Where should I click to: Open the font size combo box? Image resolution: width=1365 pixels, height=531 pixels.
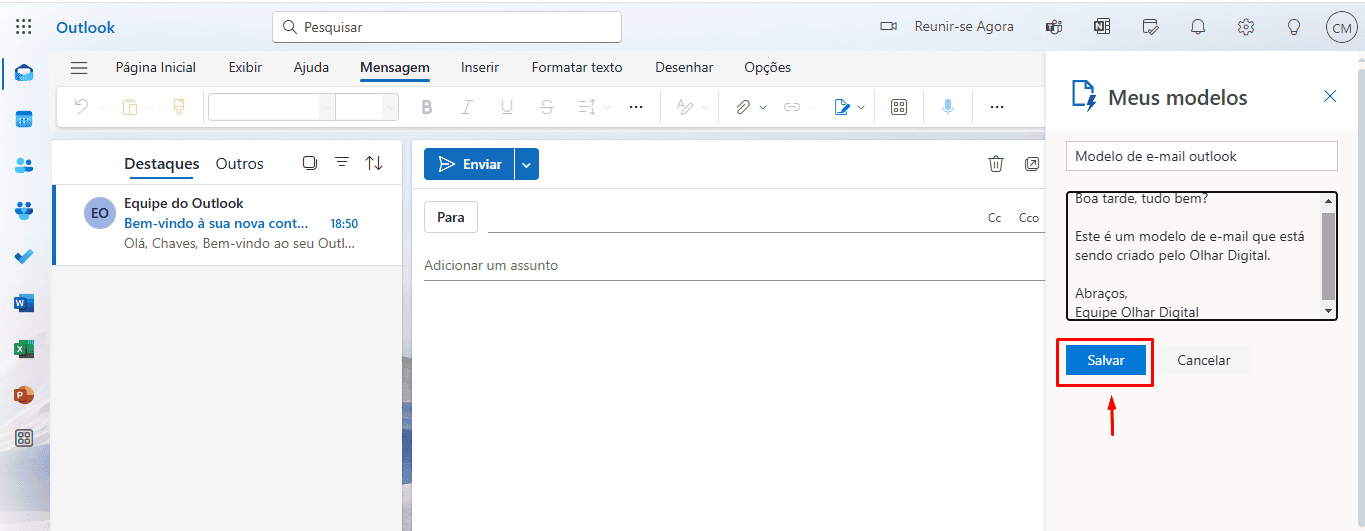(367, 107)
